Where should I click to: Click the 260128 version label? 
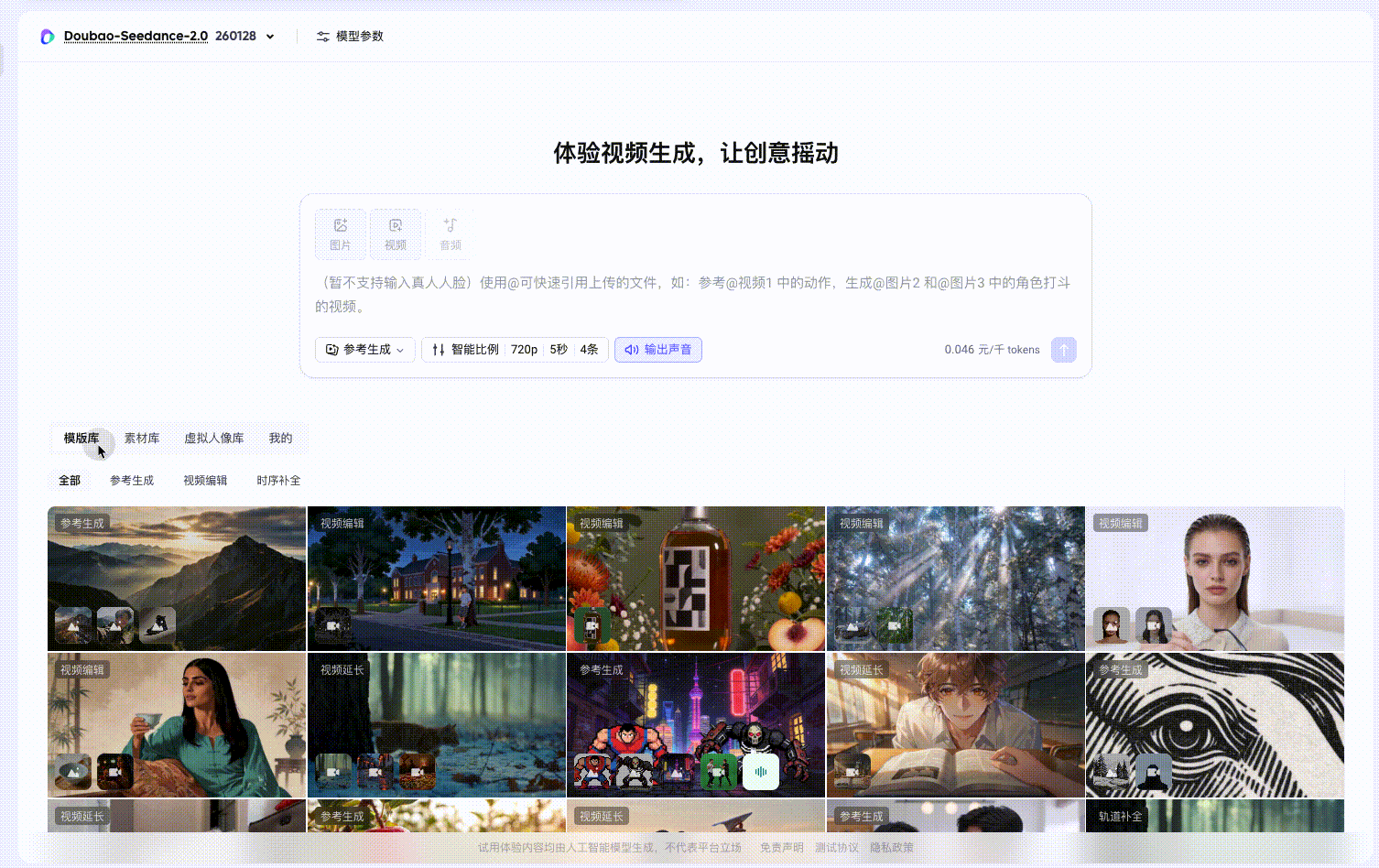[236, 37]
